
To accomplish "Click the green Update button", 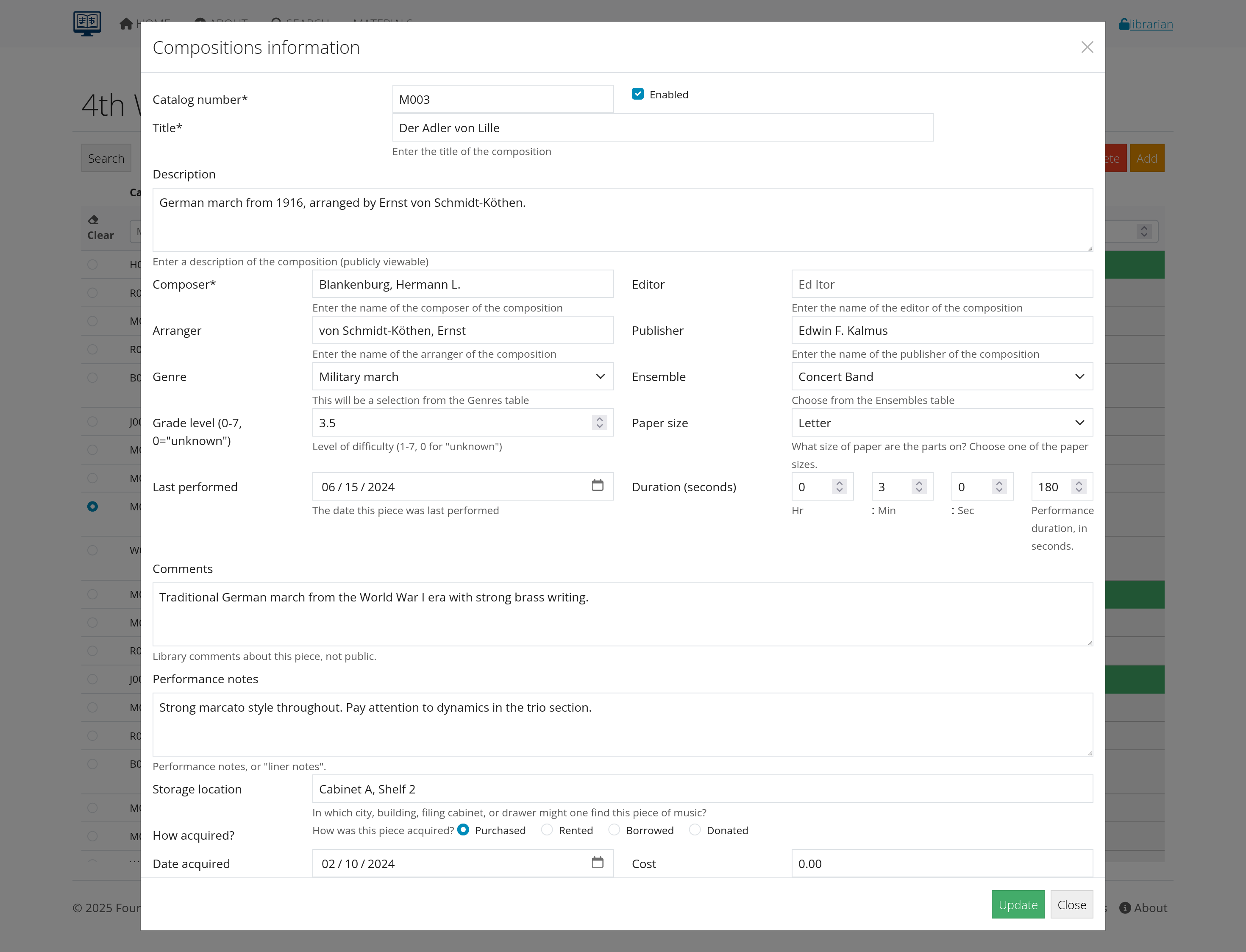I will (1018, 905).
